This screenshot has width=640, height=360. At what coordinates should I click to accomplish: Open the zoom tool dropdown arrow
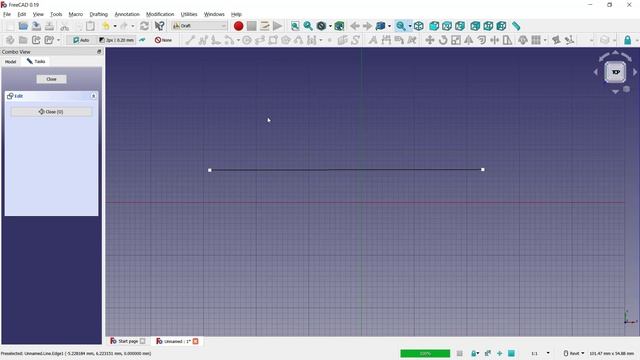pos(410,26)
